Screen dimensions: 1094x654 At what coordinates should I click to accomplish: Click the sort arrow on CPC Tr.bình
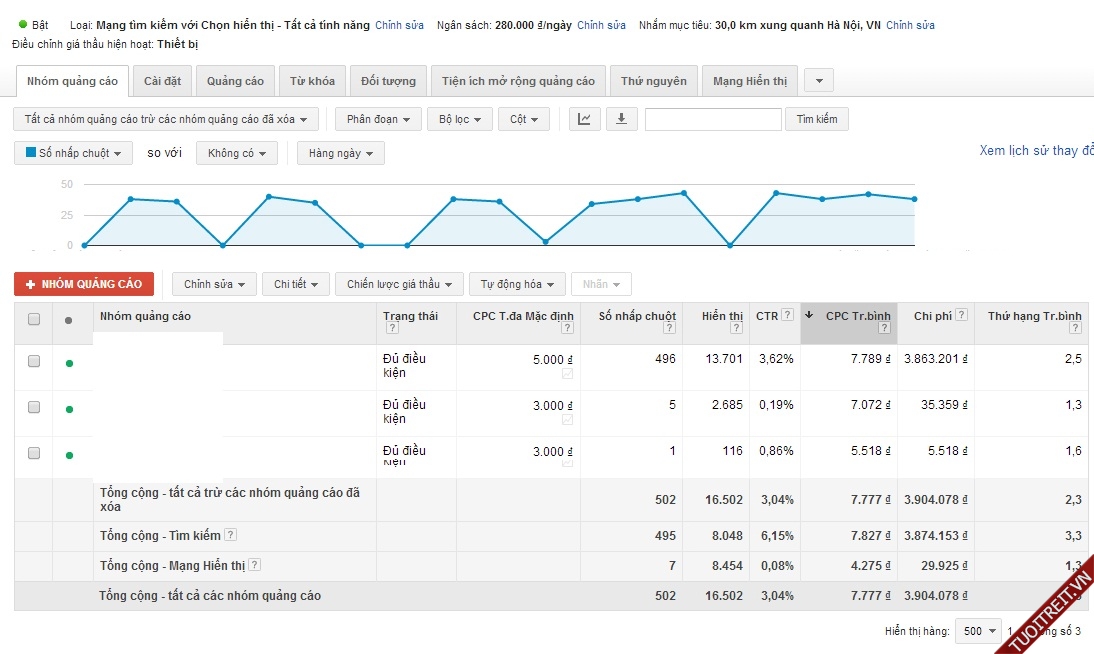coord(809,315)
